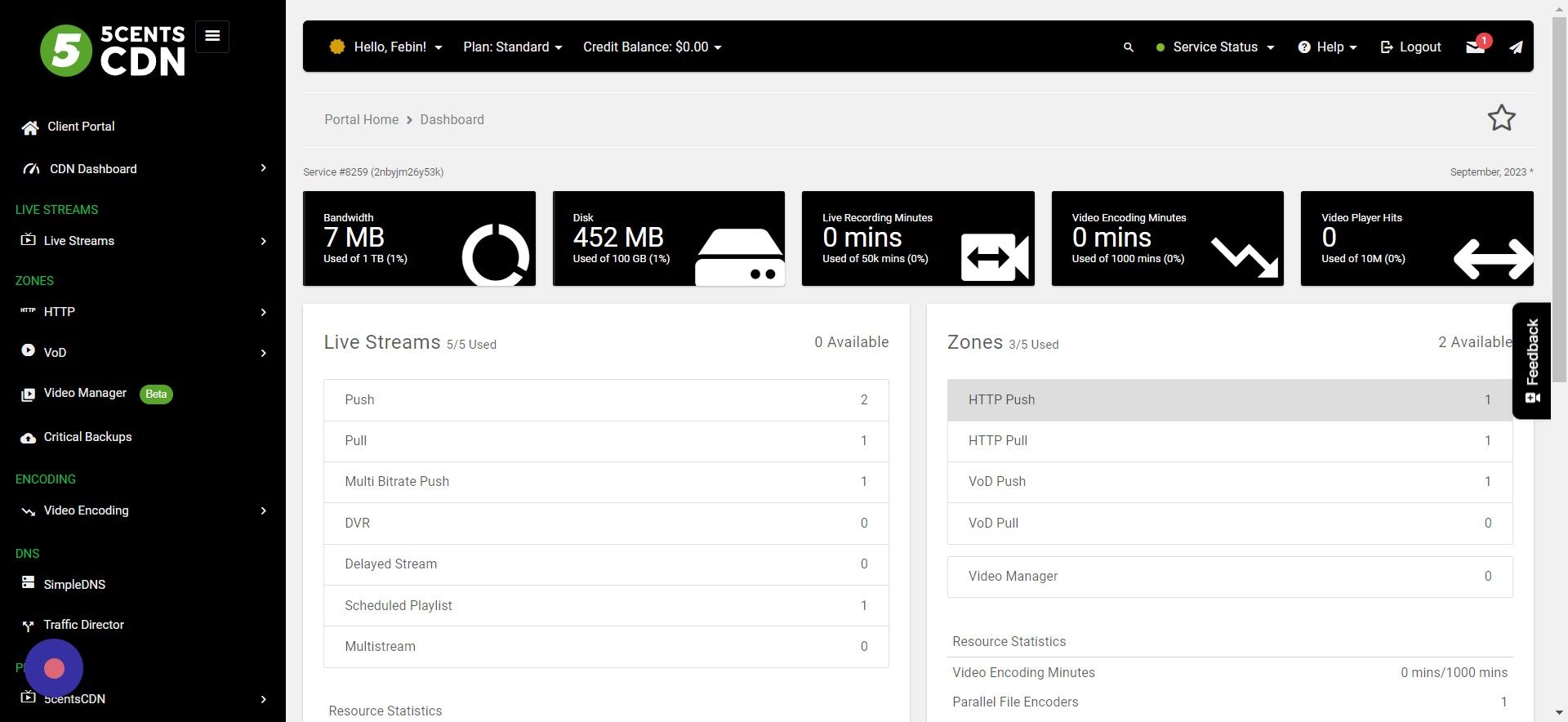1568x722 pixels.
Task: Click the Video Encoding trend arrow icon
Action: pos(1245,257)
